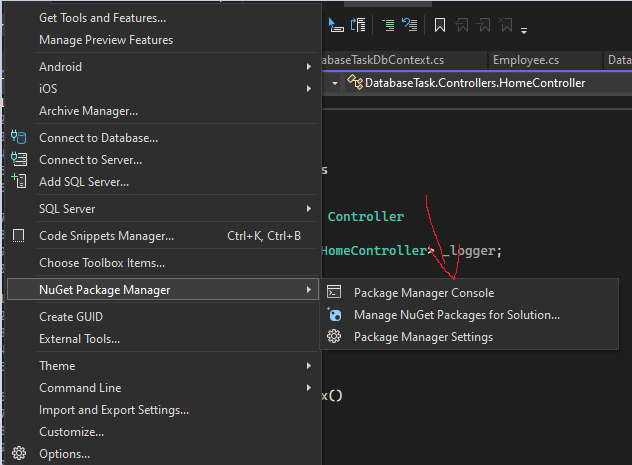Click the Connect to Server icon
This screenshot has height=465, width=632.
tap(18, 160)
